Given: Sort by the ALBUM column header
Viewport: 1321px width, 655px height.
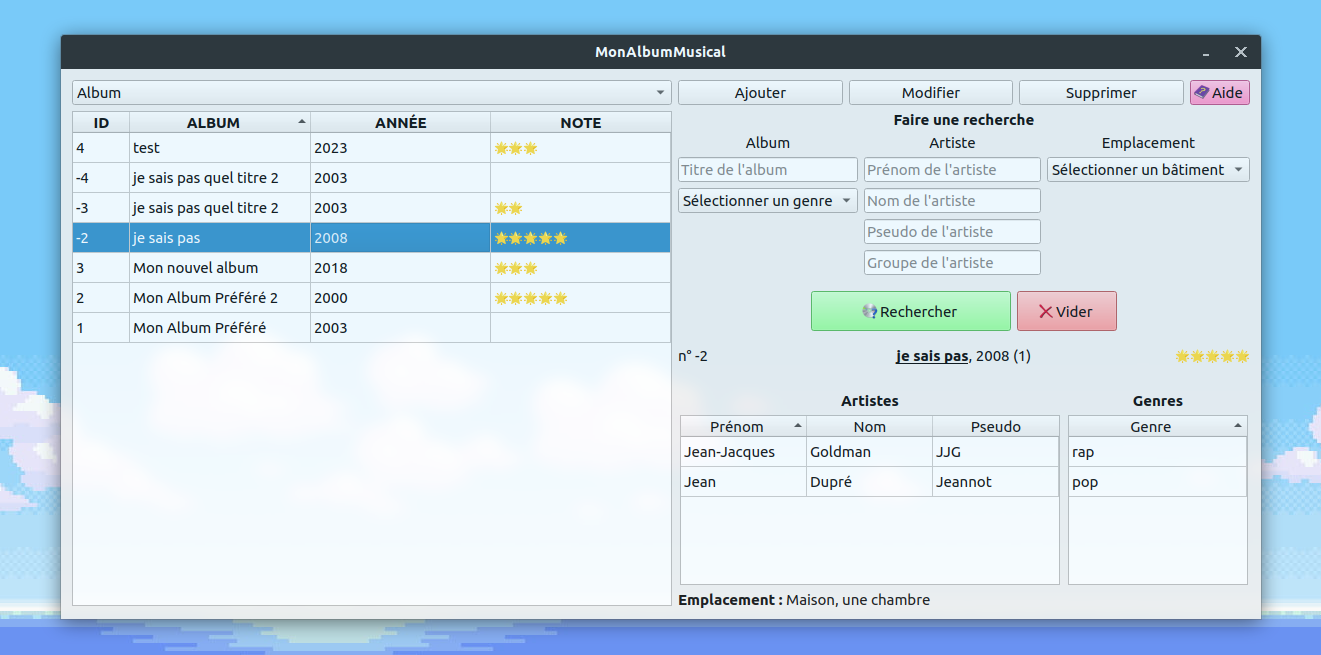Looking at the screenshot, I should click(x=219, y=122).
